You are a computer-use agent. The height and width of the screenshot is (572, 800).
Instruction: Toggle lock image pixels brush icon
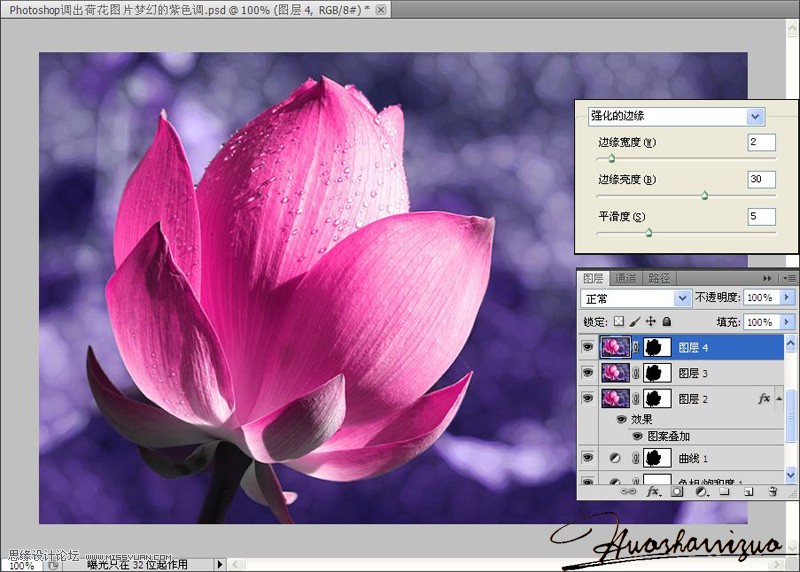[x=635, y=321]
